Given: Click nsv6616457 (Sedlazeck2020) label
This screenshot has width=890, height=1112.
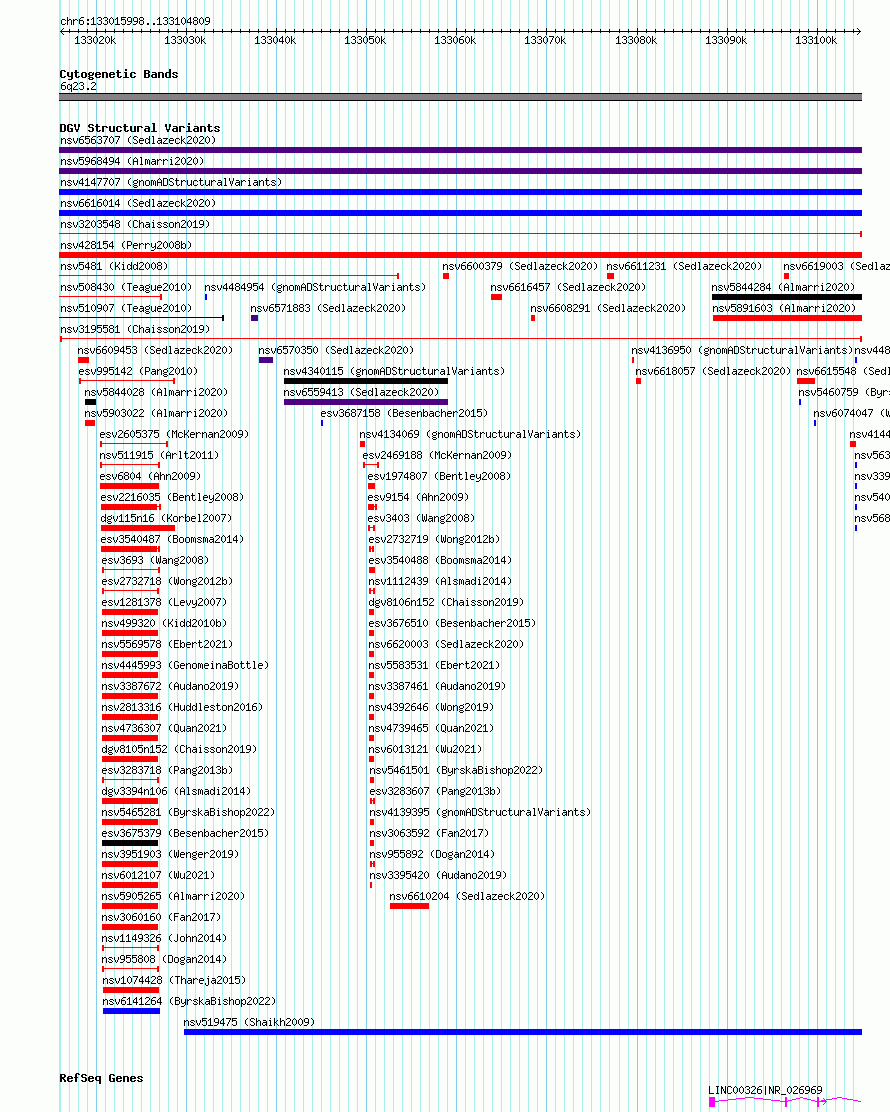Looking at the screenshot, I should (x=568, y=288).
